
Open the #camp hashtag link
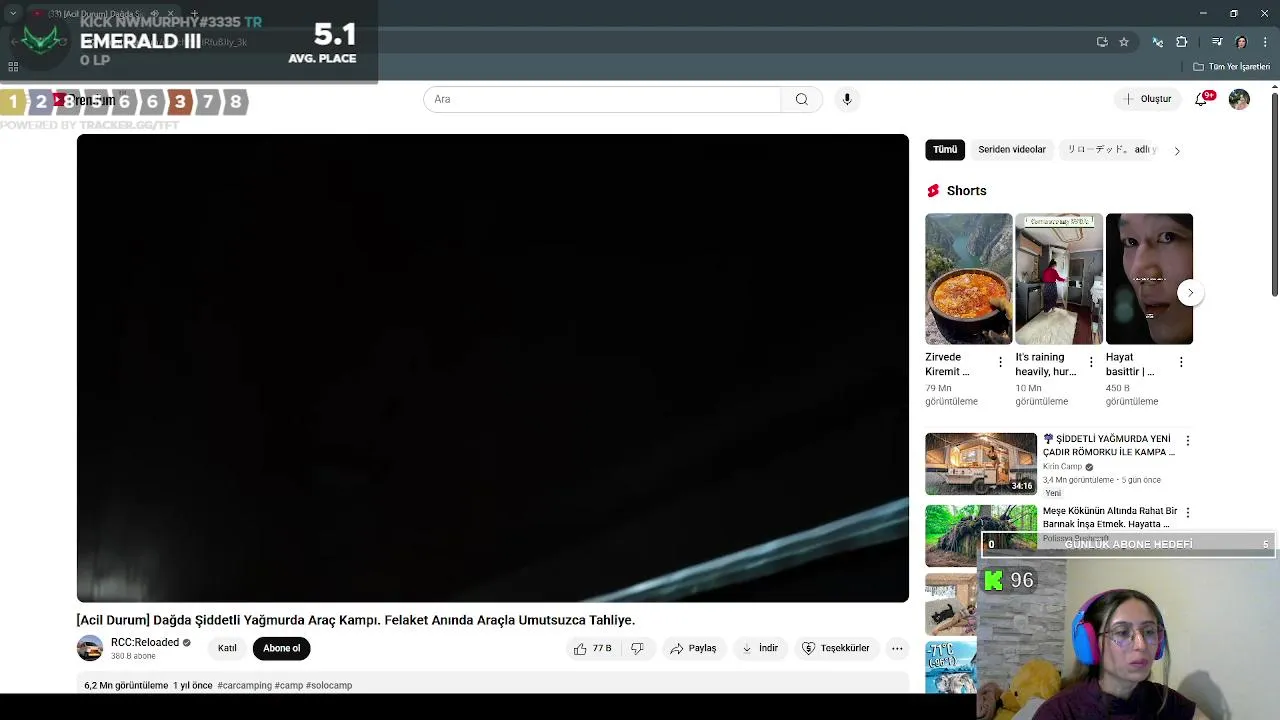289,685
